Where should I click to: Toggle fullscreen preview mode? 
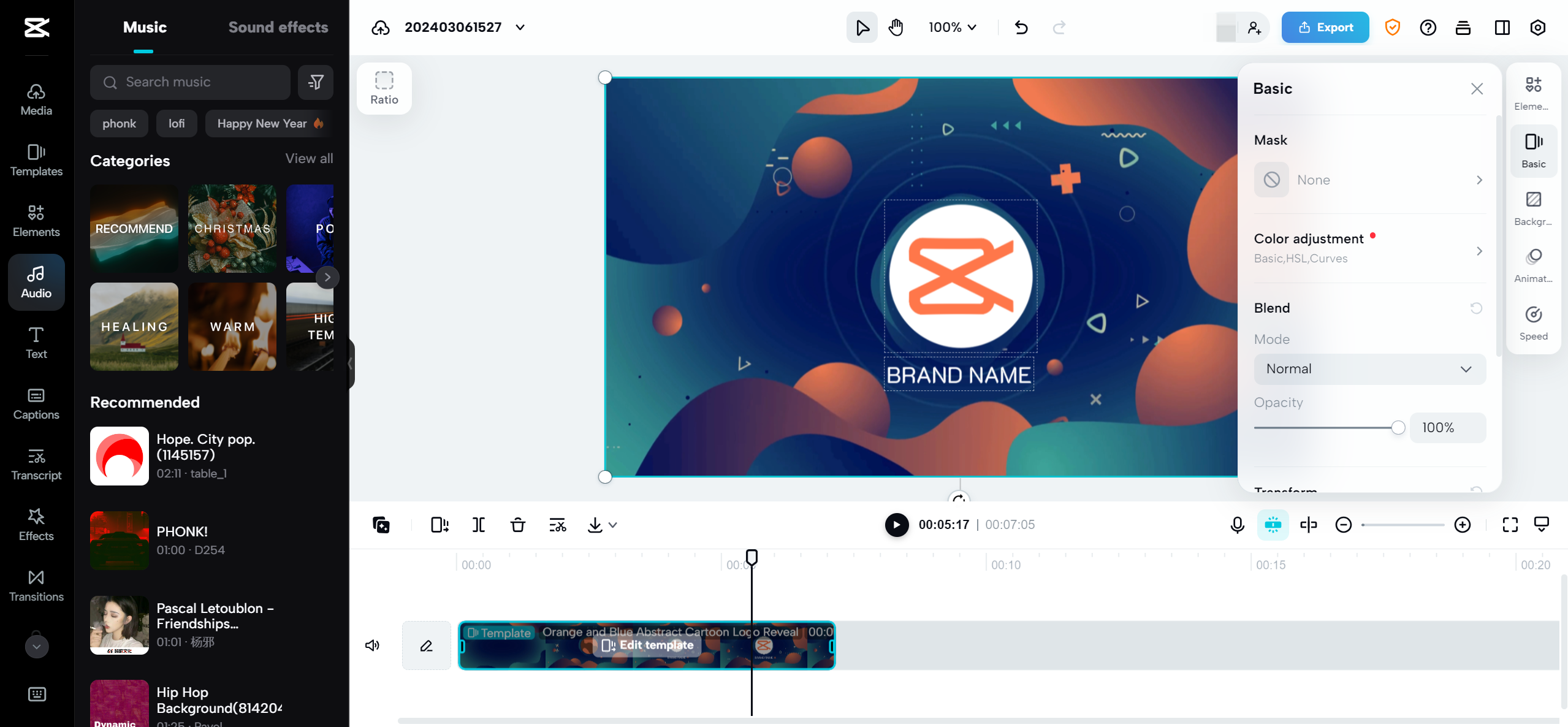click(1510, 525)
